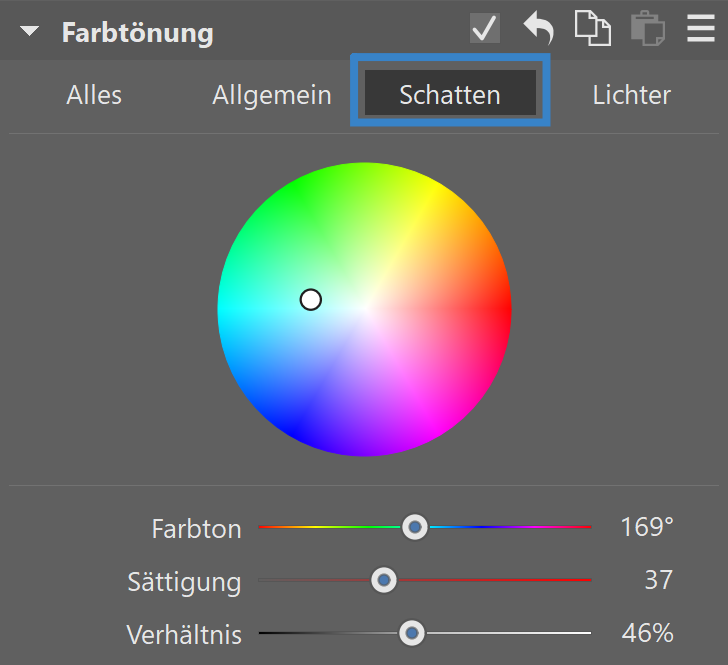The image size is (728, 665).
Task: Switch to the Allgemein tab
Action: click(272, 95)
